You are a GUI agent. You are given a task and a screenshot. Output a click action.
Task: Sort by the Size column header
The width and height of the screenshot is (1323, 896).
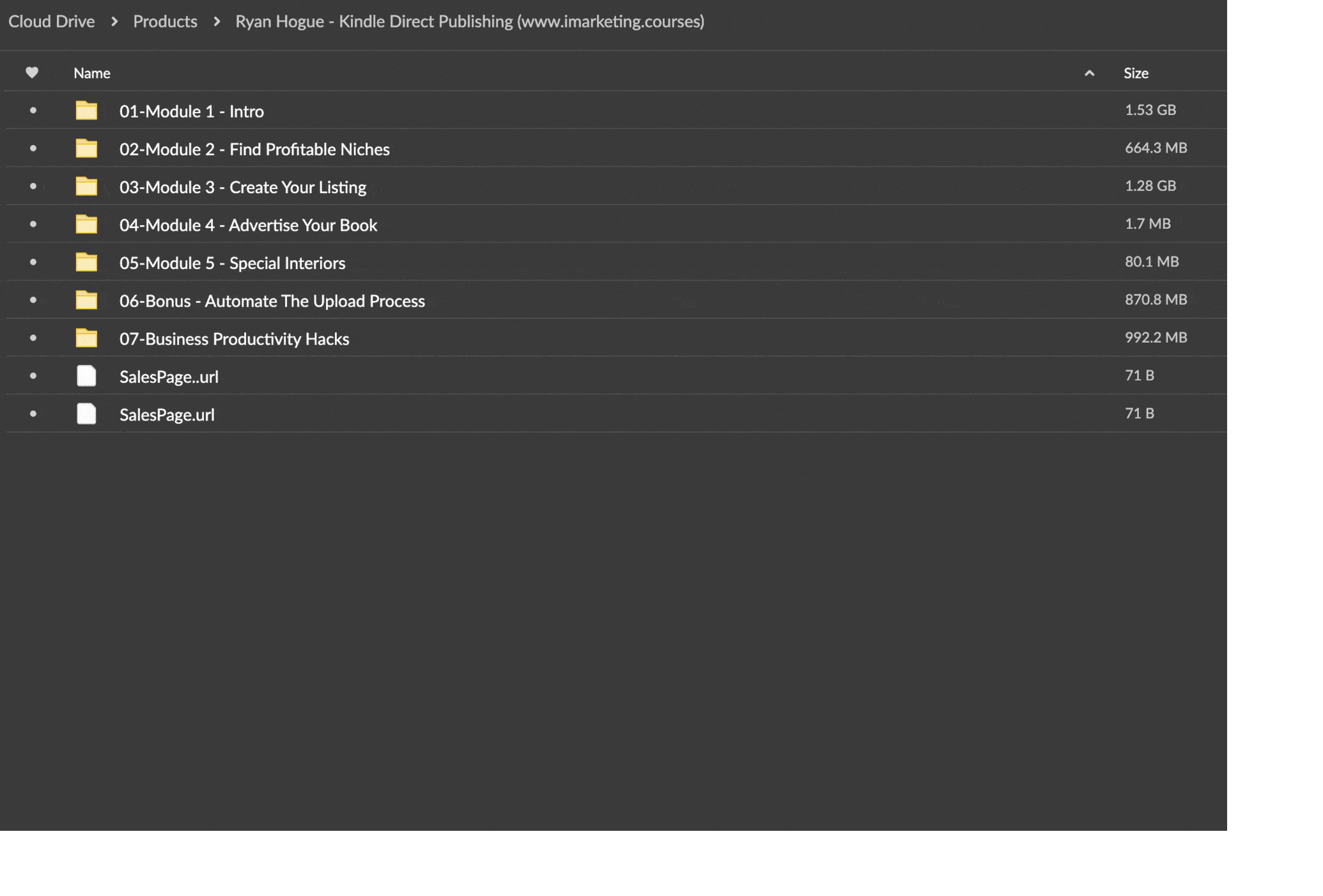click(x=1136, y=73)
